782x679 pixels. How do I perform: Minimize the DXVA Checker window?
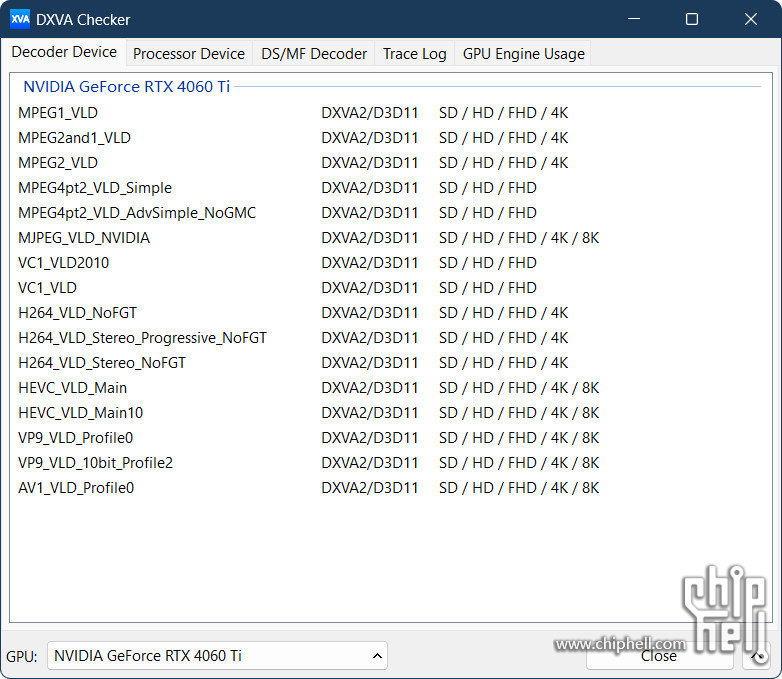634,19
